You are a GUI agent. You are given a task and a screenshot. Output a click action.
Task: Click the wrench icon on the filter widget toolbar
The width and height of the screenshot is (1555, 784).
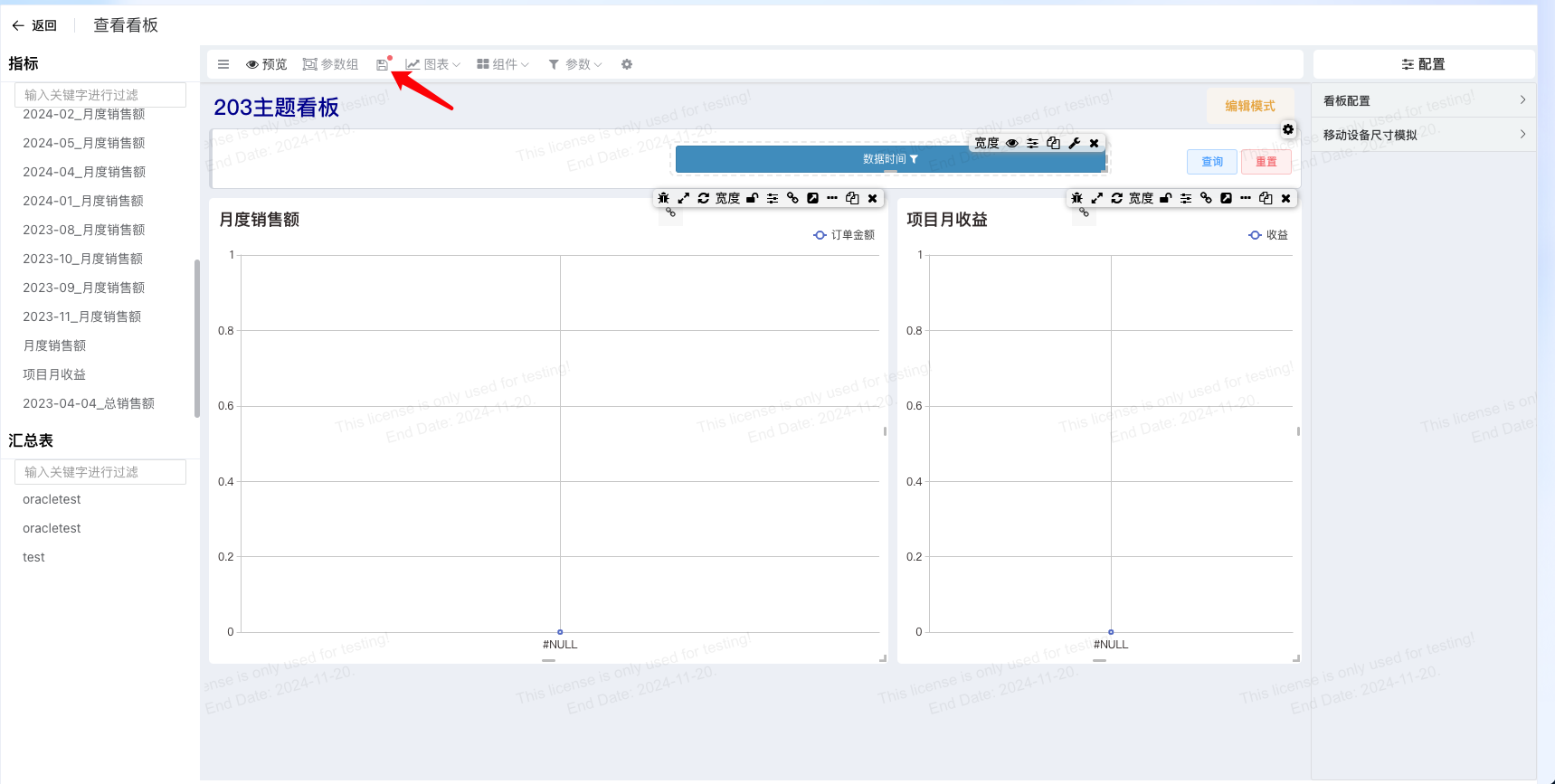(1074, 143)
